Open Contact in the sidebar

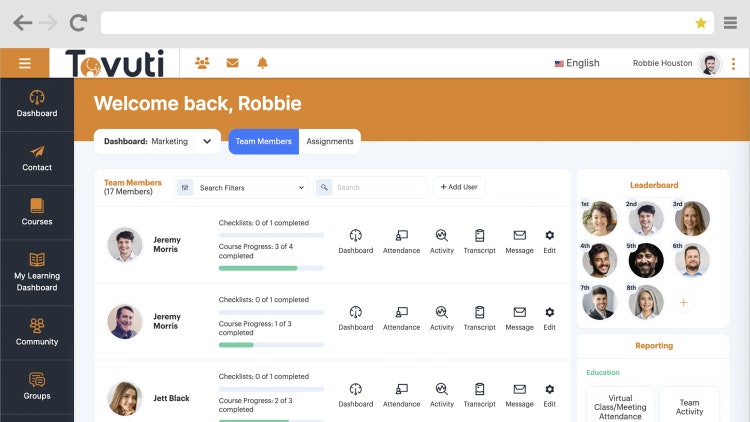click(x=37, y=158)
